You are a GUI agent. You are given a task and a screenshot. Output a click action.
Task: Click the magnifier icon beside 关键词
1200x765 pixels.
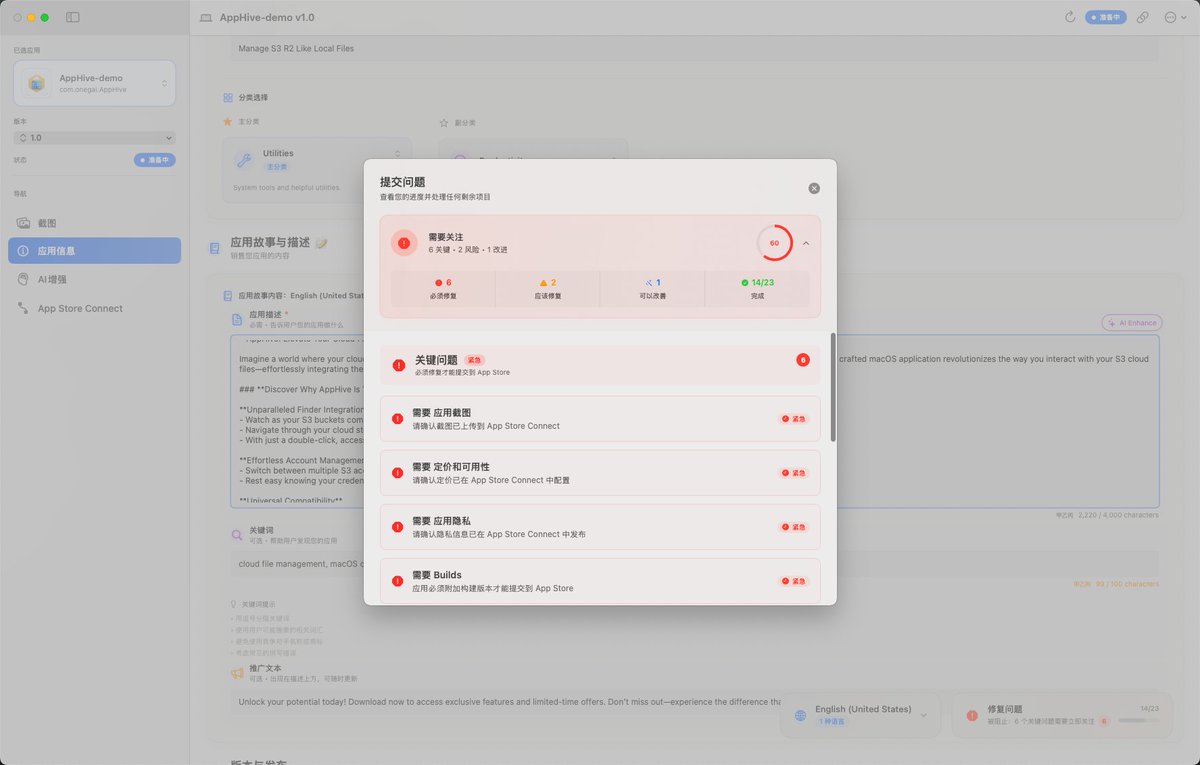click(237, 535)
